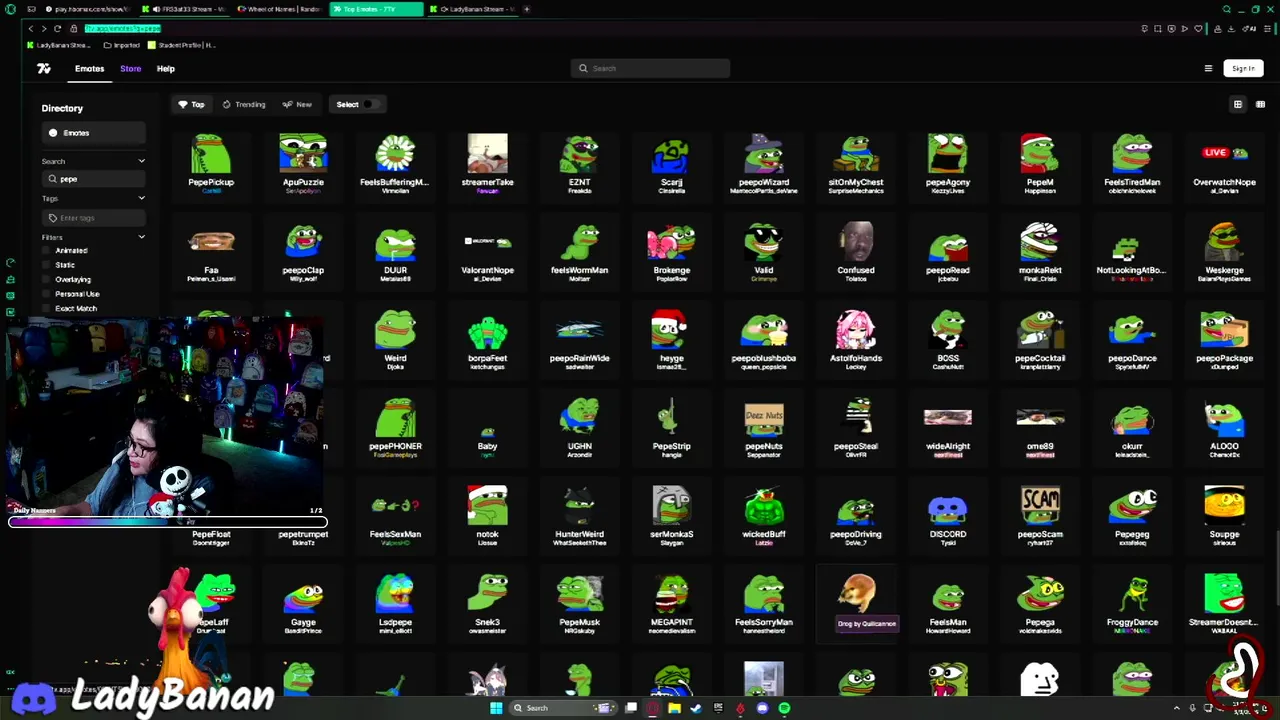Viewport: 1280px width, 720px height.
Task: Open File Explorer from the taskbar
Action: click(675, 708)
